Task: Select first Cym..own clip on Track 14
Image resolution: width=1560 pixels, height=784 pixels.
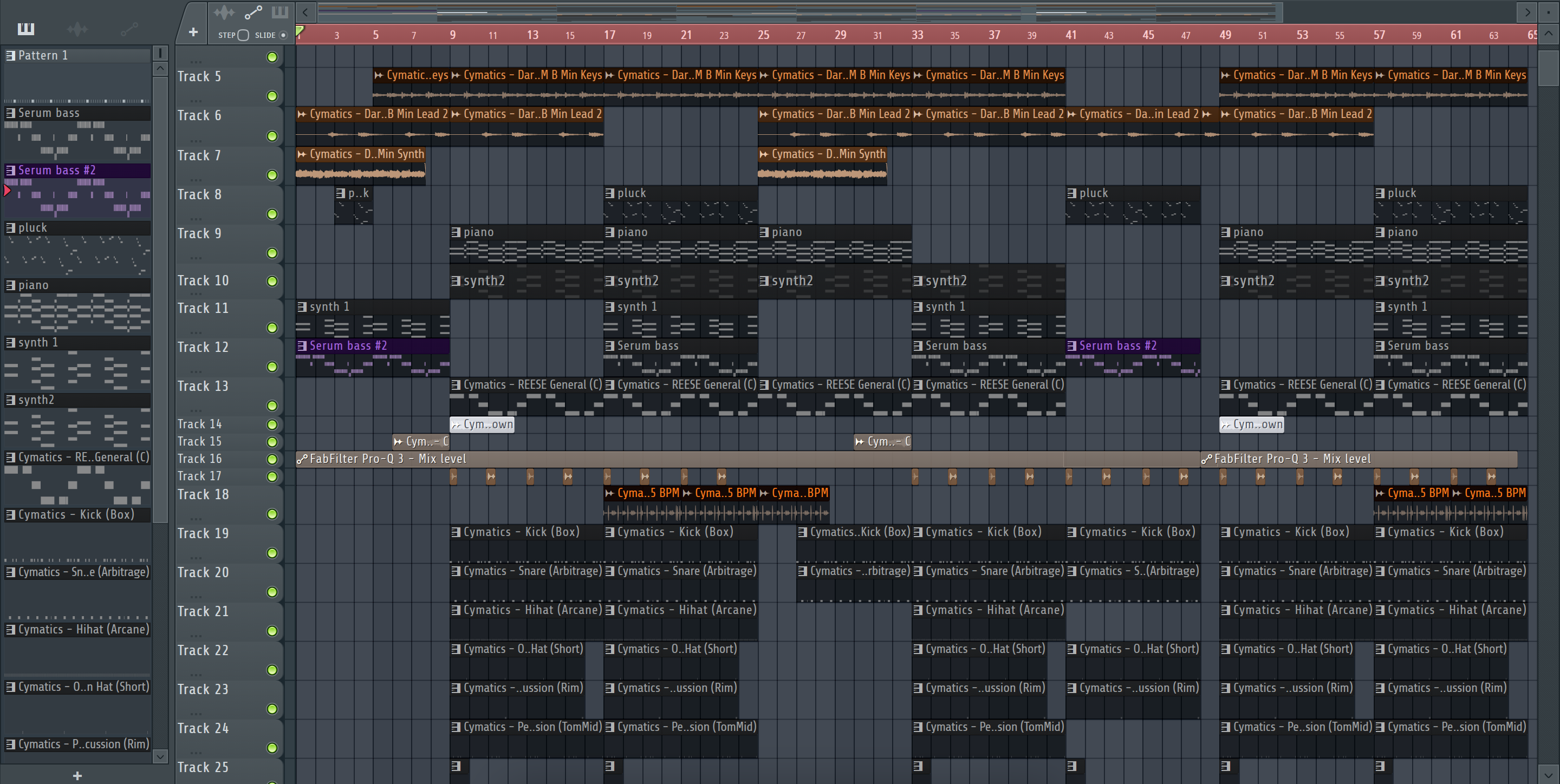Action: click(x=482, y=424)
